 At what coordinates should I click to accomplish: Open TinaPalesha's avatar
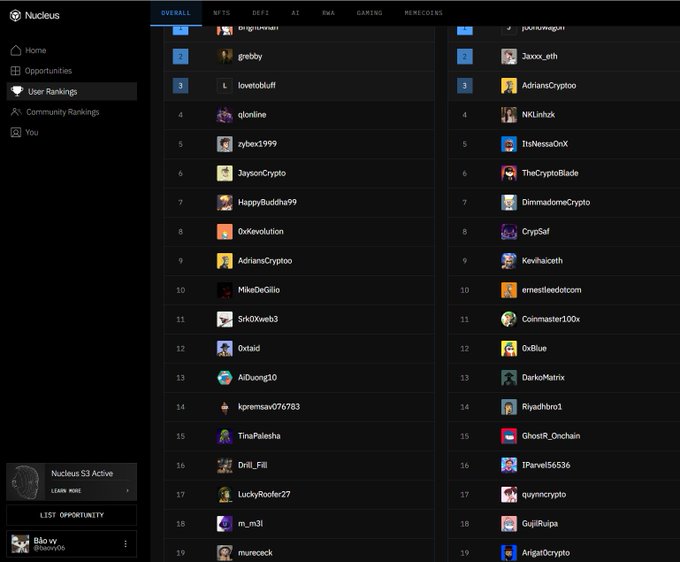coord(225,436)
